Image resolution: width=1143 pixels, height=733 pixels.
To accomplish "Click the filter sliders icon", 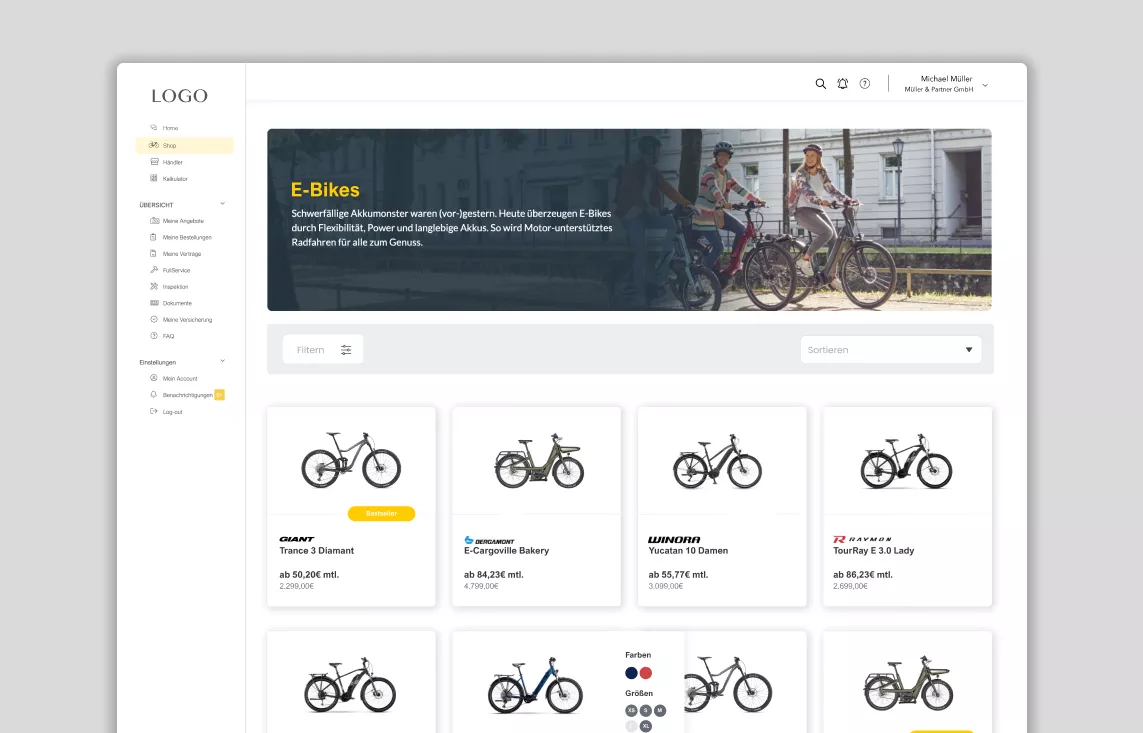I will [346, 350].
